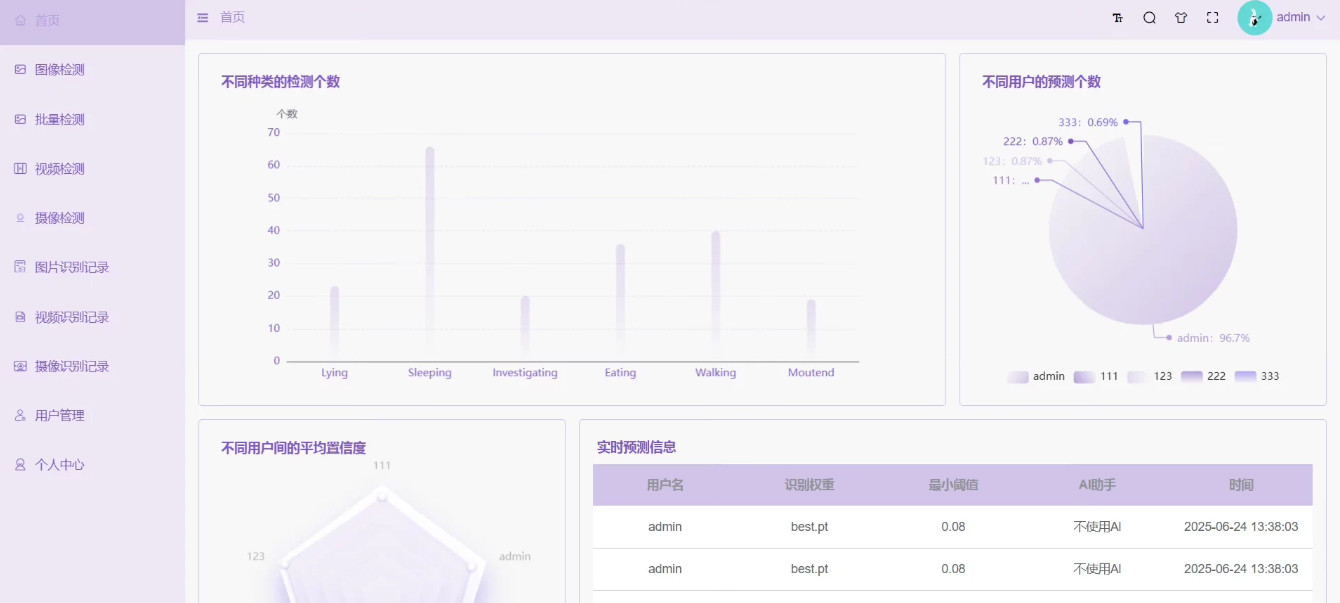Toggle the 333 legend item
The height and width of the screenshot is (603, 1340).
point(1257,376)
